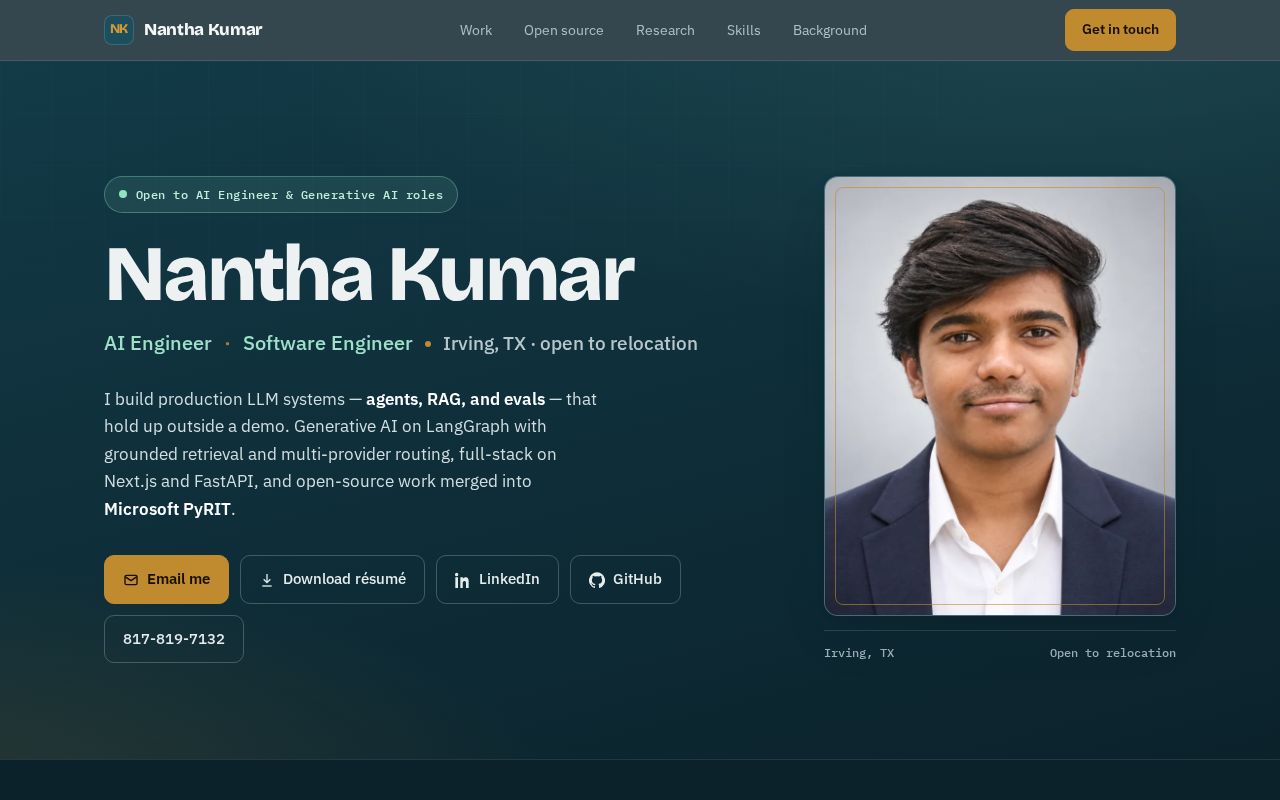Click the LinkedIn logo icon
Screen dimensions: 1280x800
462,580
